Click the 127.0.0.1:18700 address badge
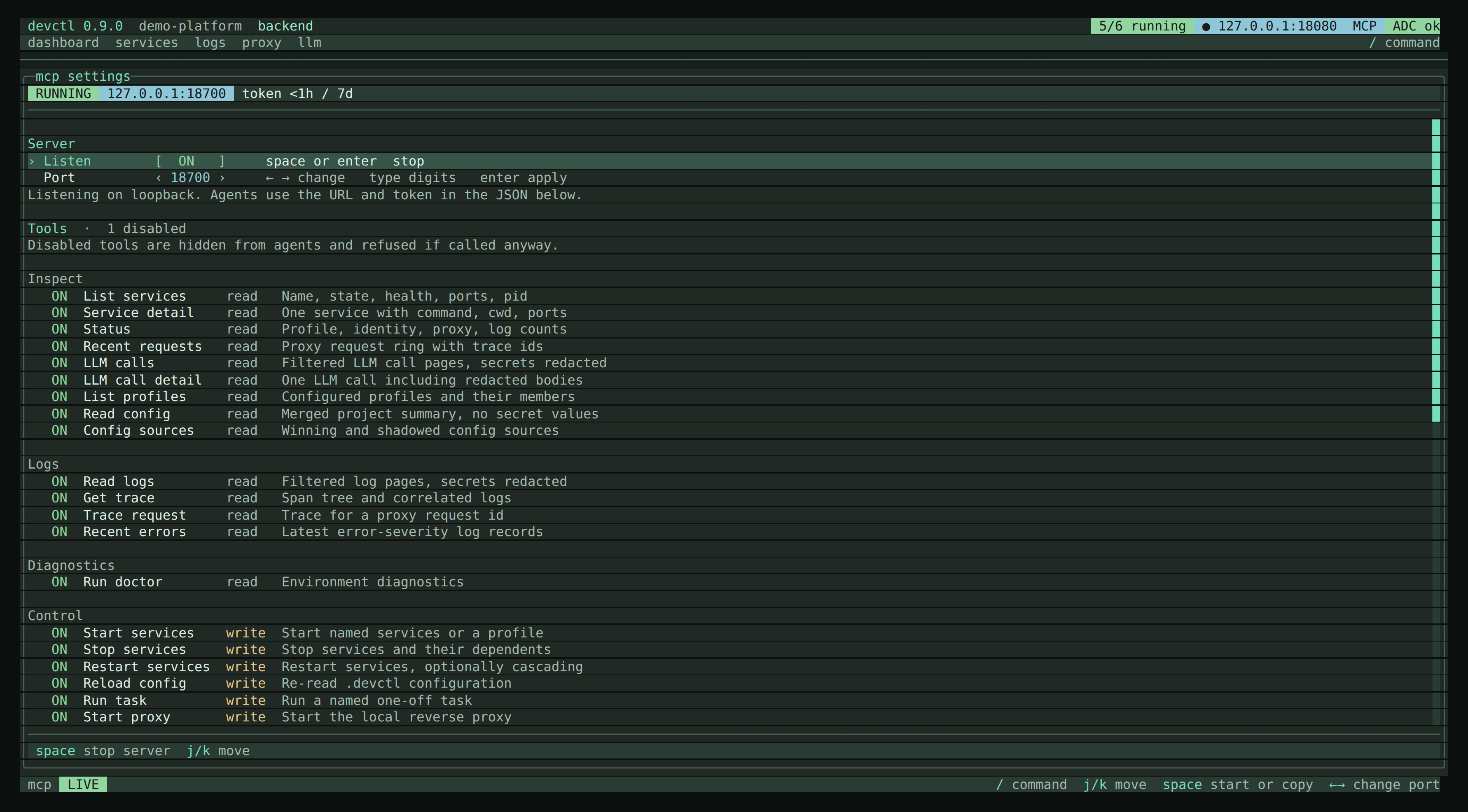Viewport: 1468px width, 812px height. pos(166,93)
